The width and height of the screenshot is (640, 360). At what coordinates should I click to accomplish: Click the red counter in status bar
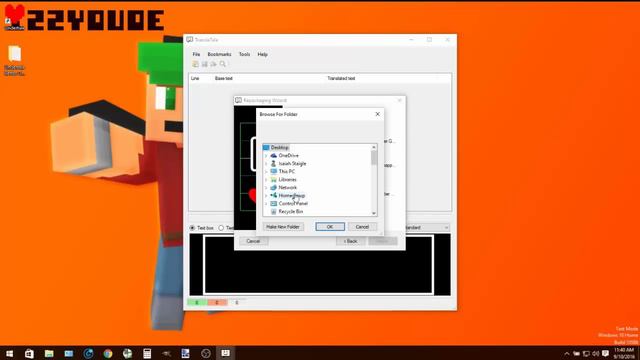[217, 302]
